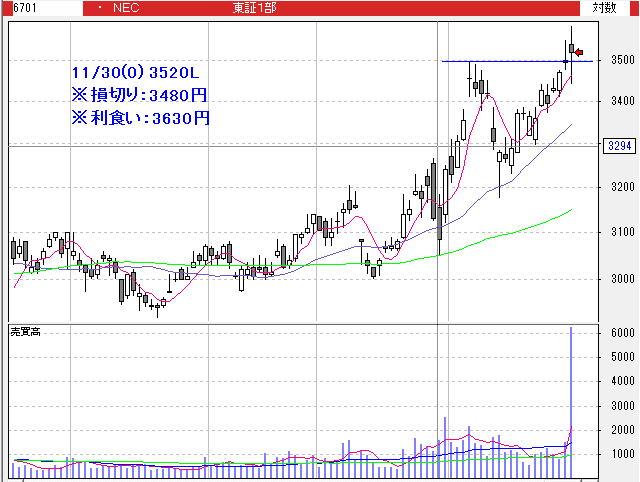
Task: Click the 3500 price axis label
Action: point(623,60)
